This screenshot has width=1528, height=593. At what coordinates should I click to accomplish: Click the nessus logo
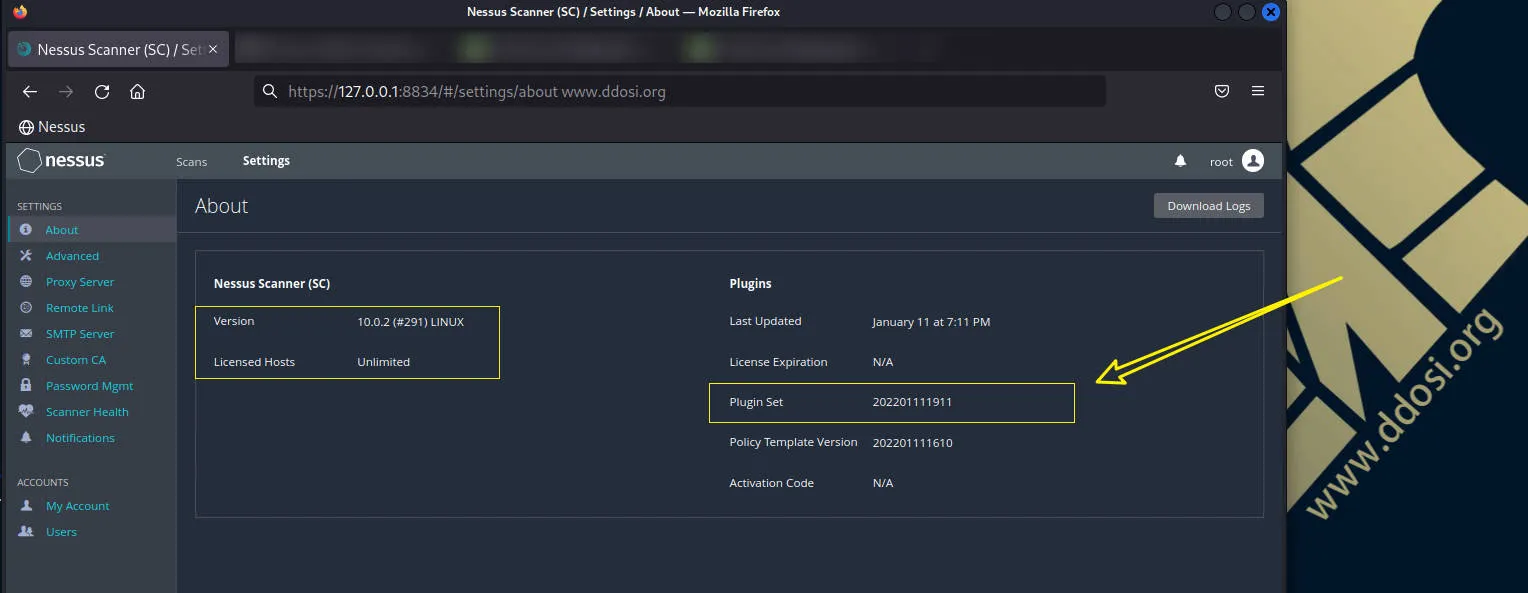pos(62,160)
